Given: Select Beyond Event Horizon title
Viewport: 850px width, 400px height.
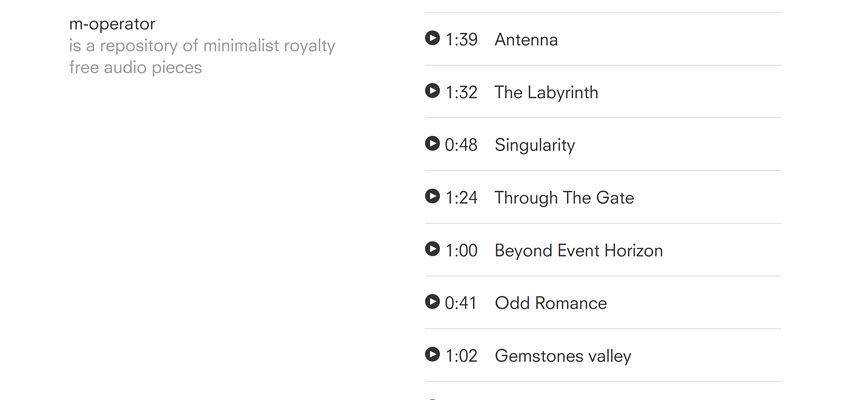Looking at the screenshot, I should (578, 251).
